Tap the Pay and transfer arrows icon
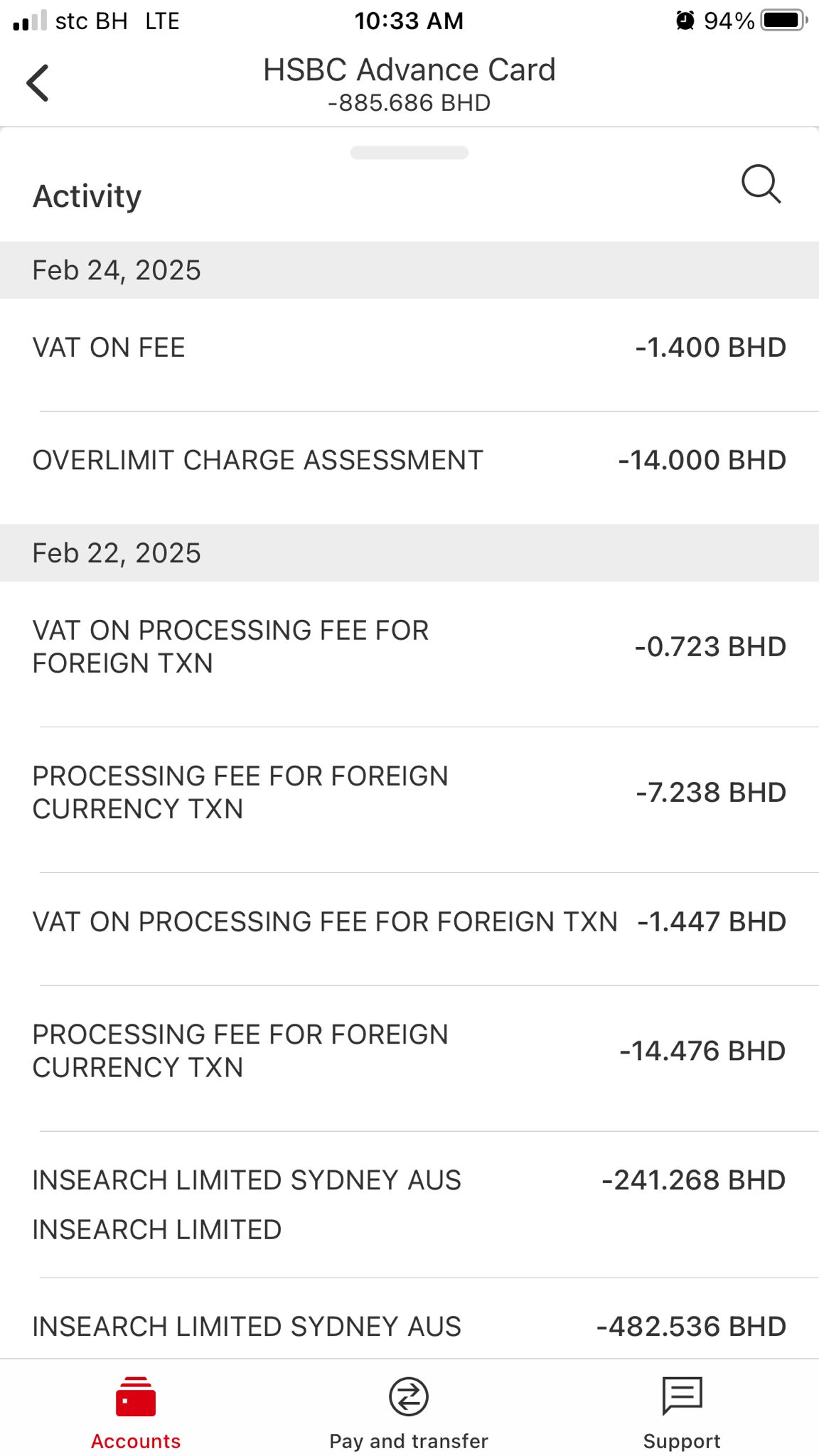This screenshot has height=1456, width=819. [409, 1396]
